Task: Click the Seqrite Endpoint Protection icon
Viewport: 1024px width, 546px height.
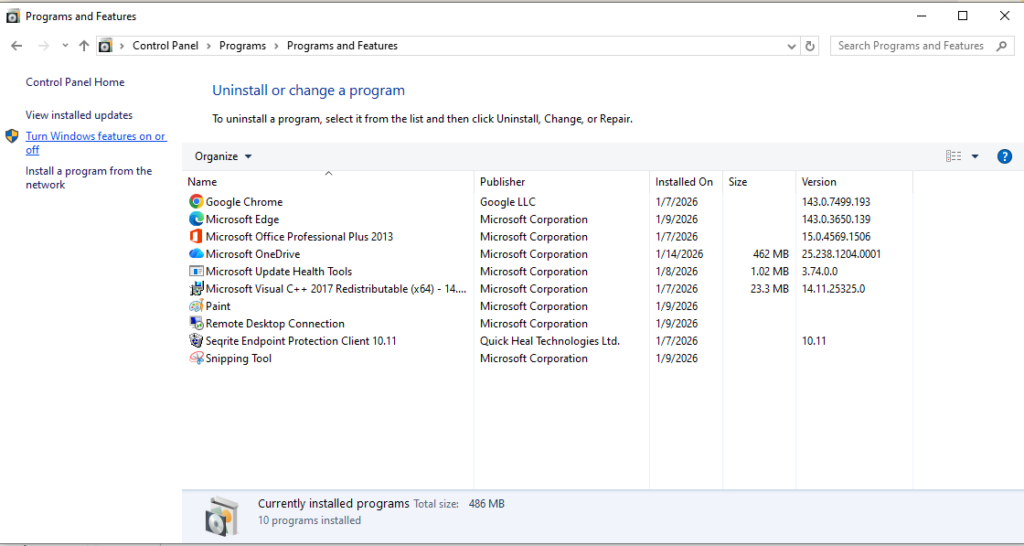Action: pos(196,341)
